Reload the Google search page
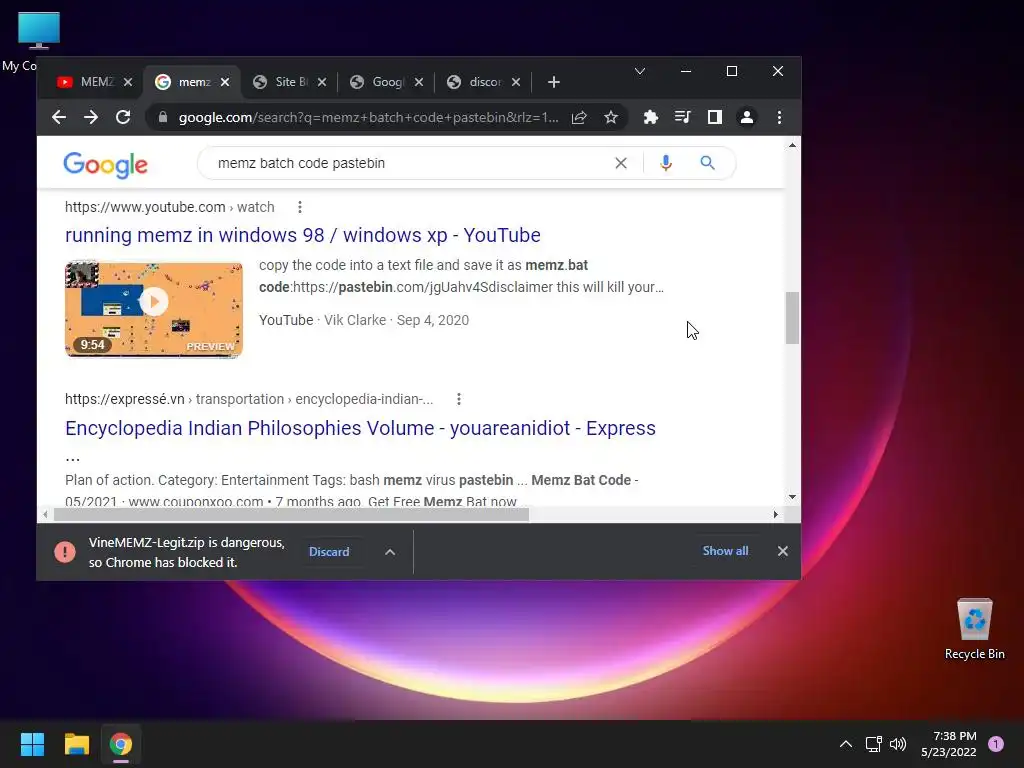This screenshot has height=768, width=1024. click(x=123, y=118)
